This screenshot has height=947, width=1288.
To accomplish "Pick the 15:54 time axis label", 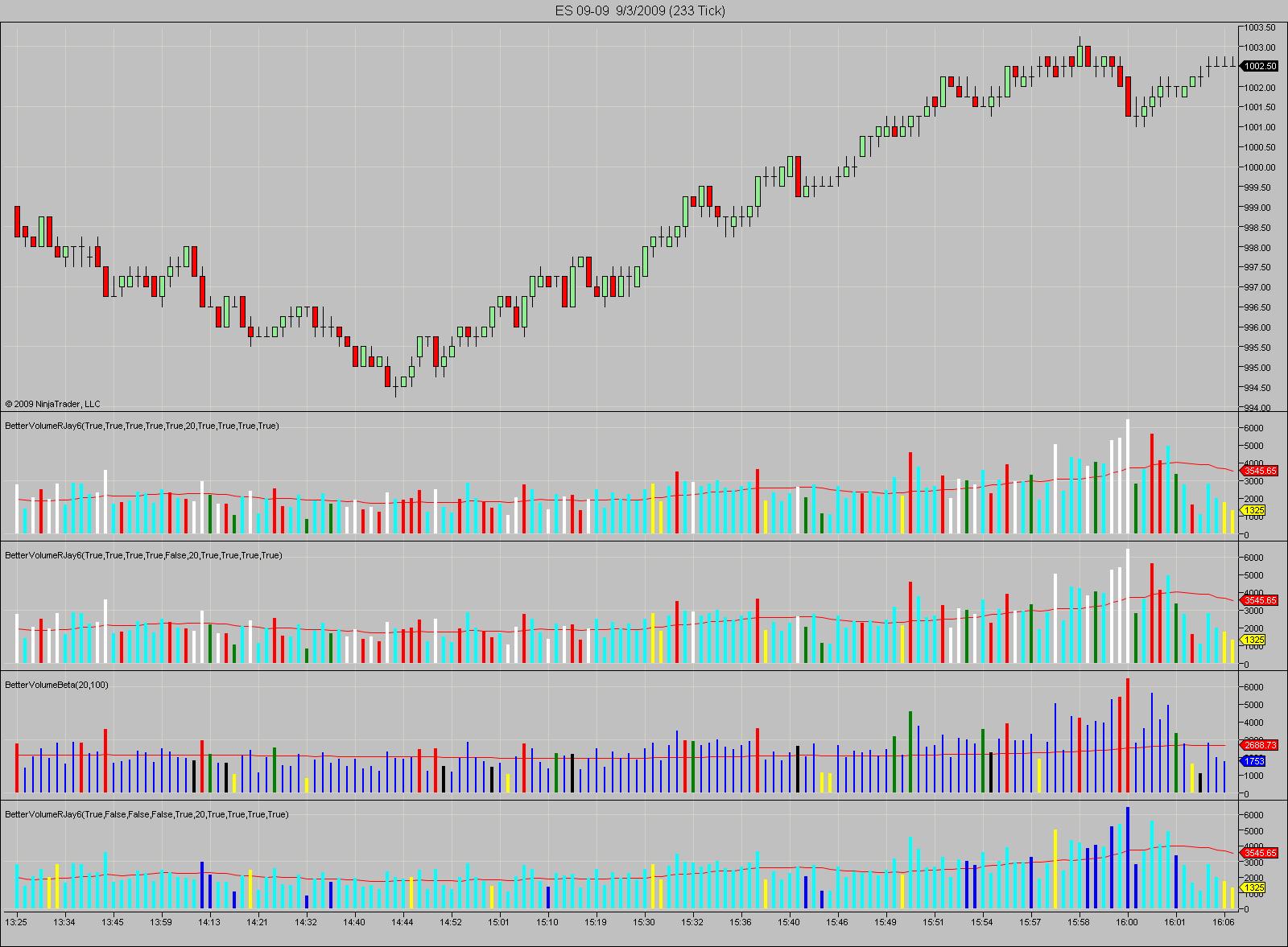I will 982,922.
